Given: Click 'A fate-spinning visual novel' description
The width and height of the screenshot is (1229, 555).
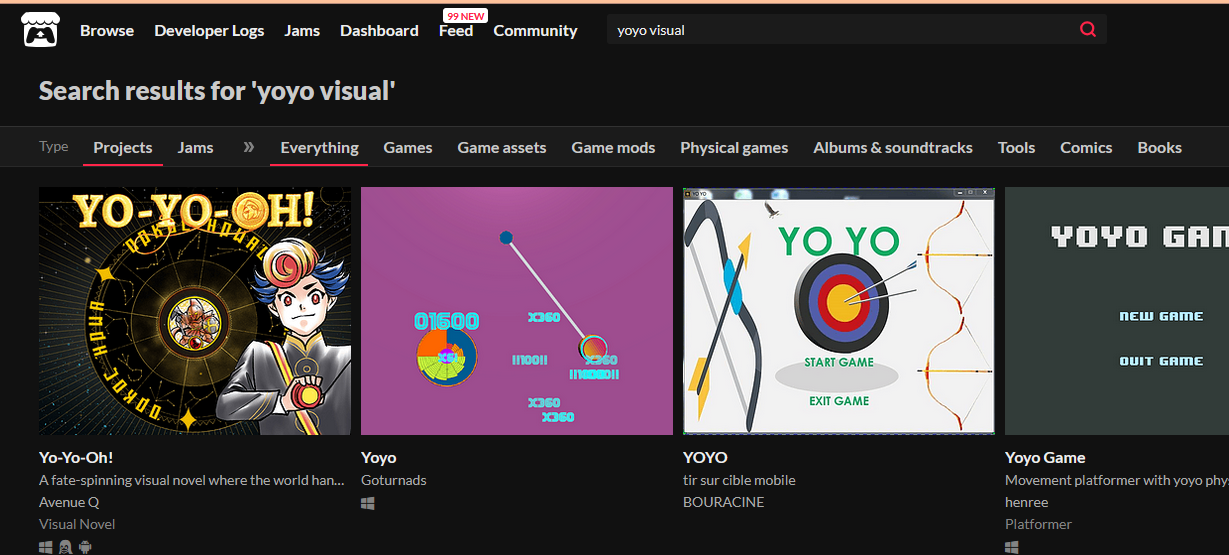Looking at the screenshot, I should (x=192, y=480).
